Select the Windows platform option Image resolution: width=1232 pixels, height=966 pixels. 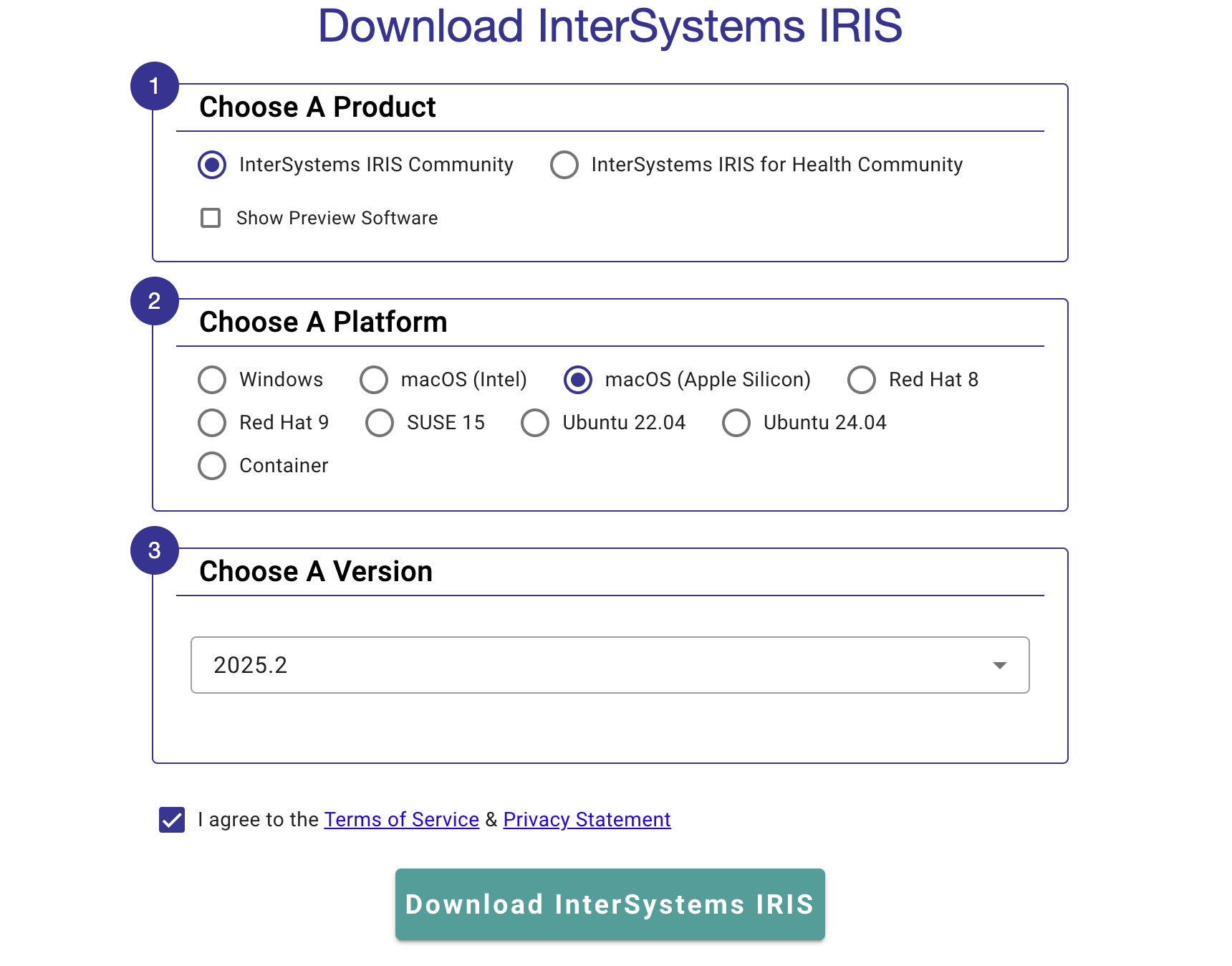(x=212, y=380)
